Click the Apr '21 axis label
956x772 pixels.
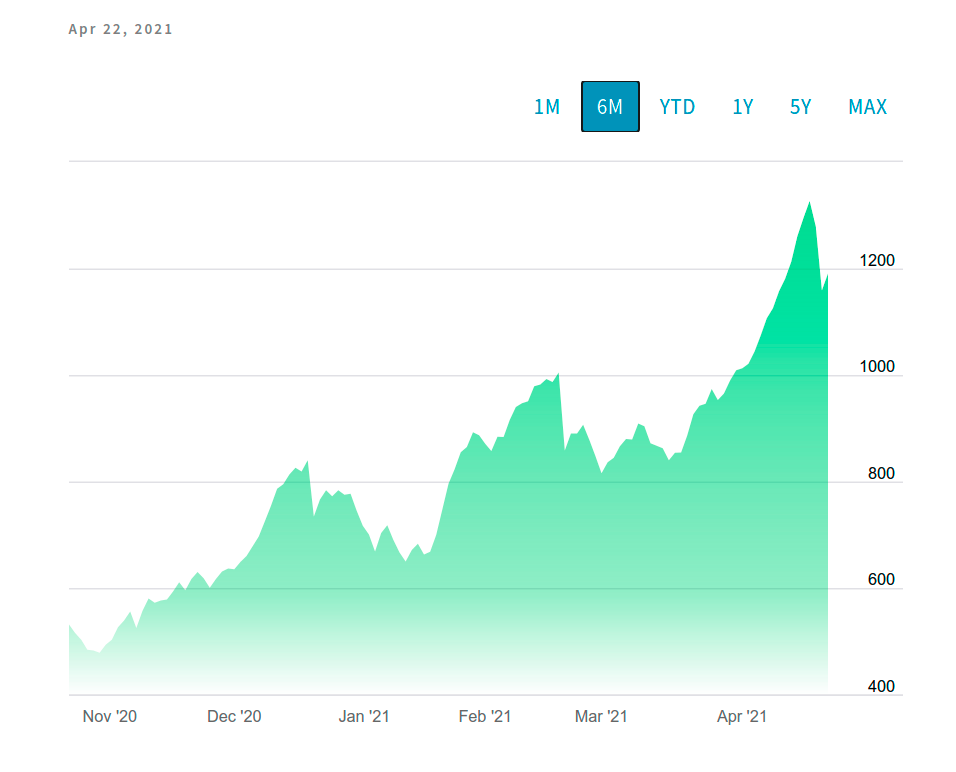point(741,716)
